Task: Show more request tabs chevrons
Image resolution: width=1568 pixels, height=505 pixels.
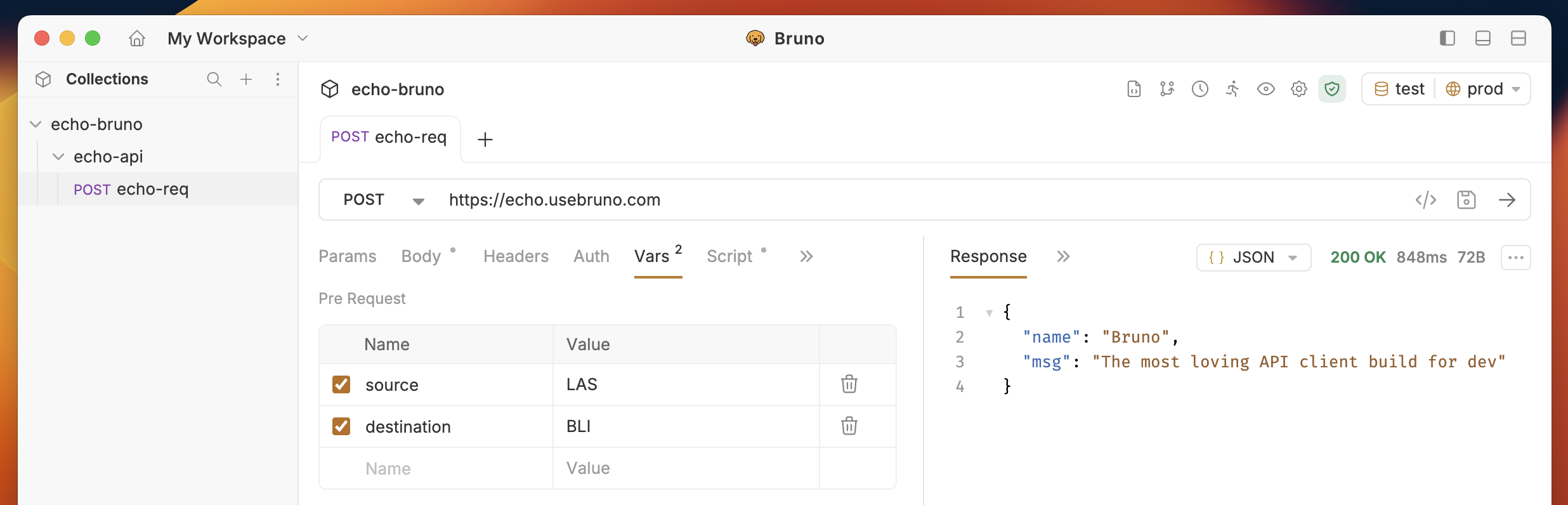Action: (806, 256)
